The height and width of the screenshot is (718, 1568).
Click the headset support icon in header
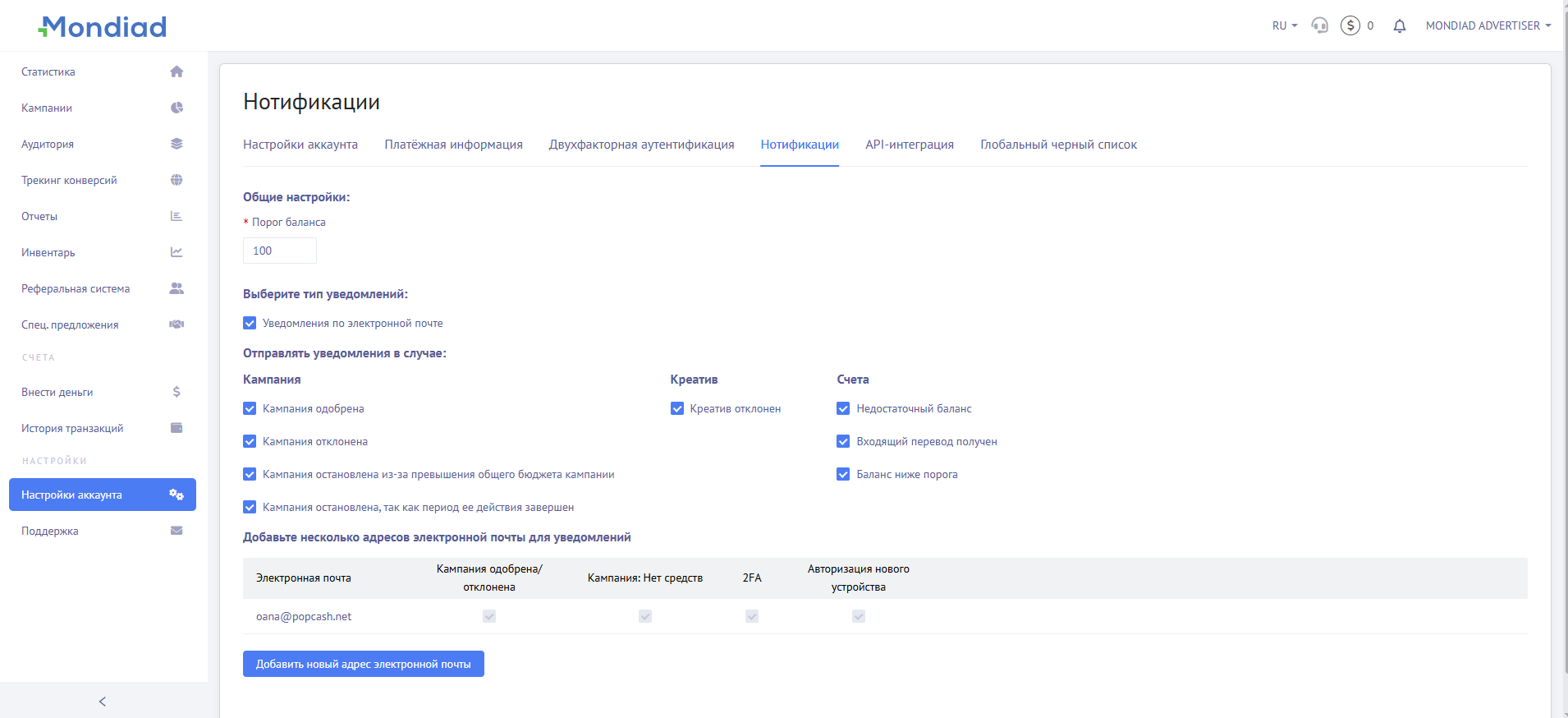point(1319,25)
